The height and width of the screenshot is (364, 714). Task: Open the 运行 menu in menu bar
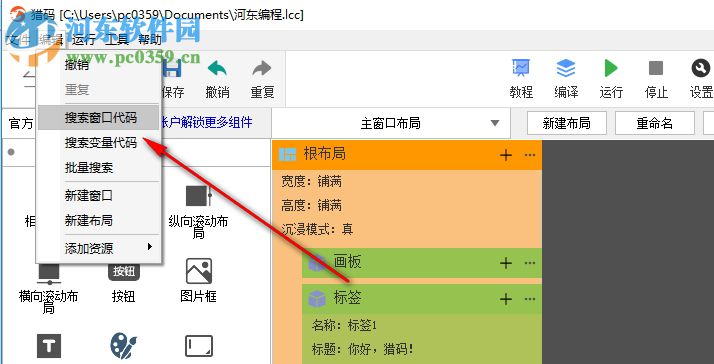(84, 40)
